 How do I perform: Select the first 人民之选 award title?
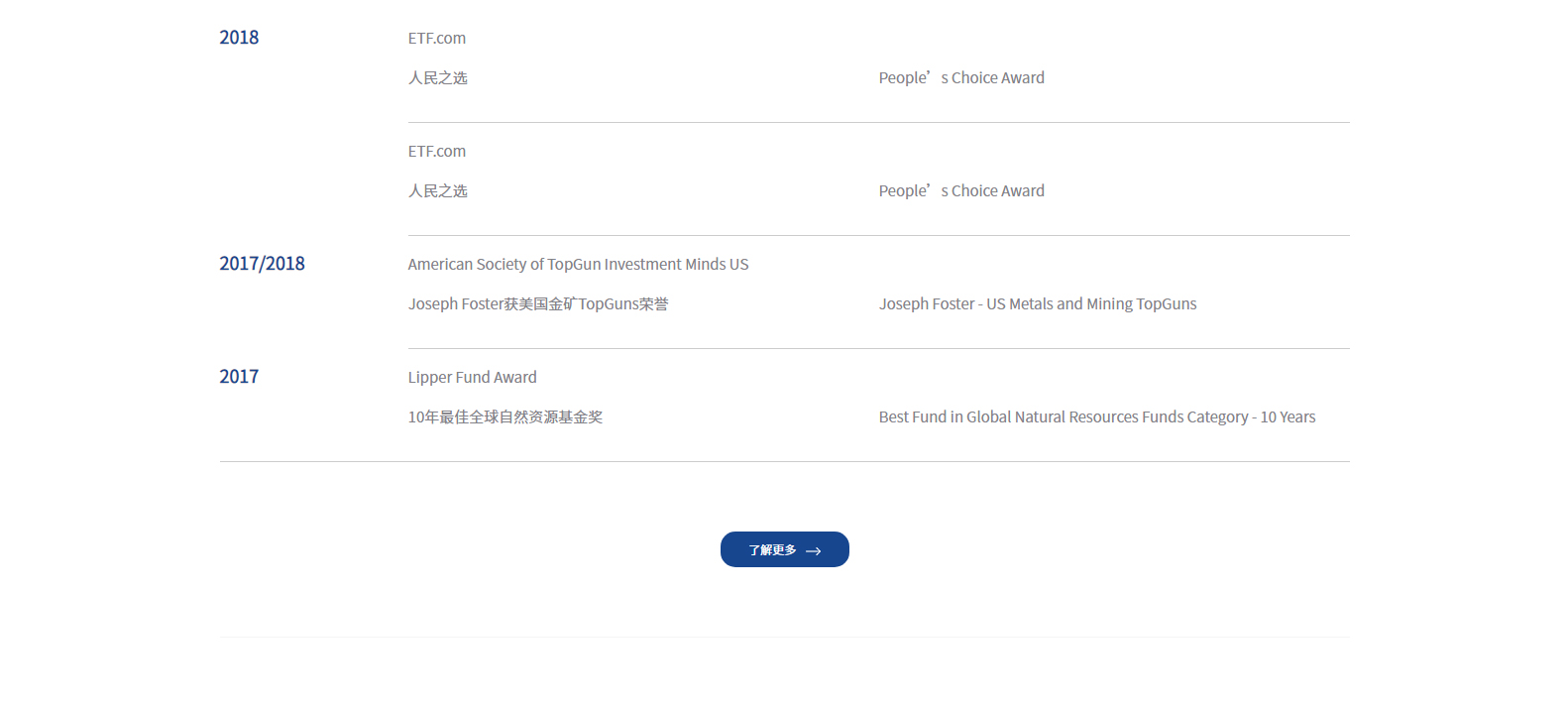click(x=437, y=78)
